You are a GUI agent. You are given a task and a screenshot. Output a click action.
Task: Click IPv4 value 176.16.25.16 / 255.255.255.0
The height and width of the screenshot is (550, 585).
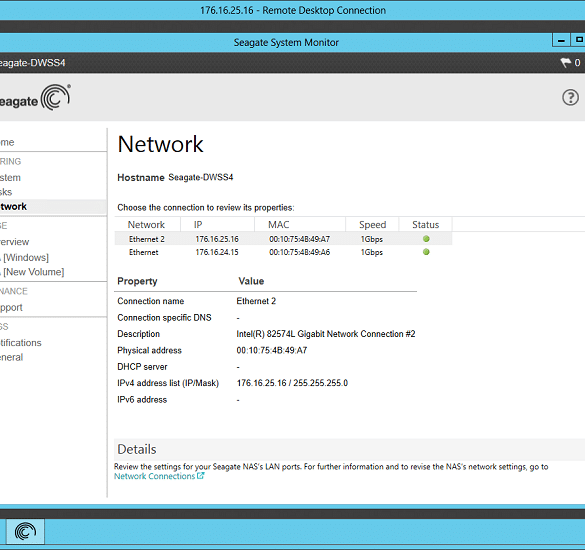point(292,383)
